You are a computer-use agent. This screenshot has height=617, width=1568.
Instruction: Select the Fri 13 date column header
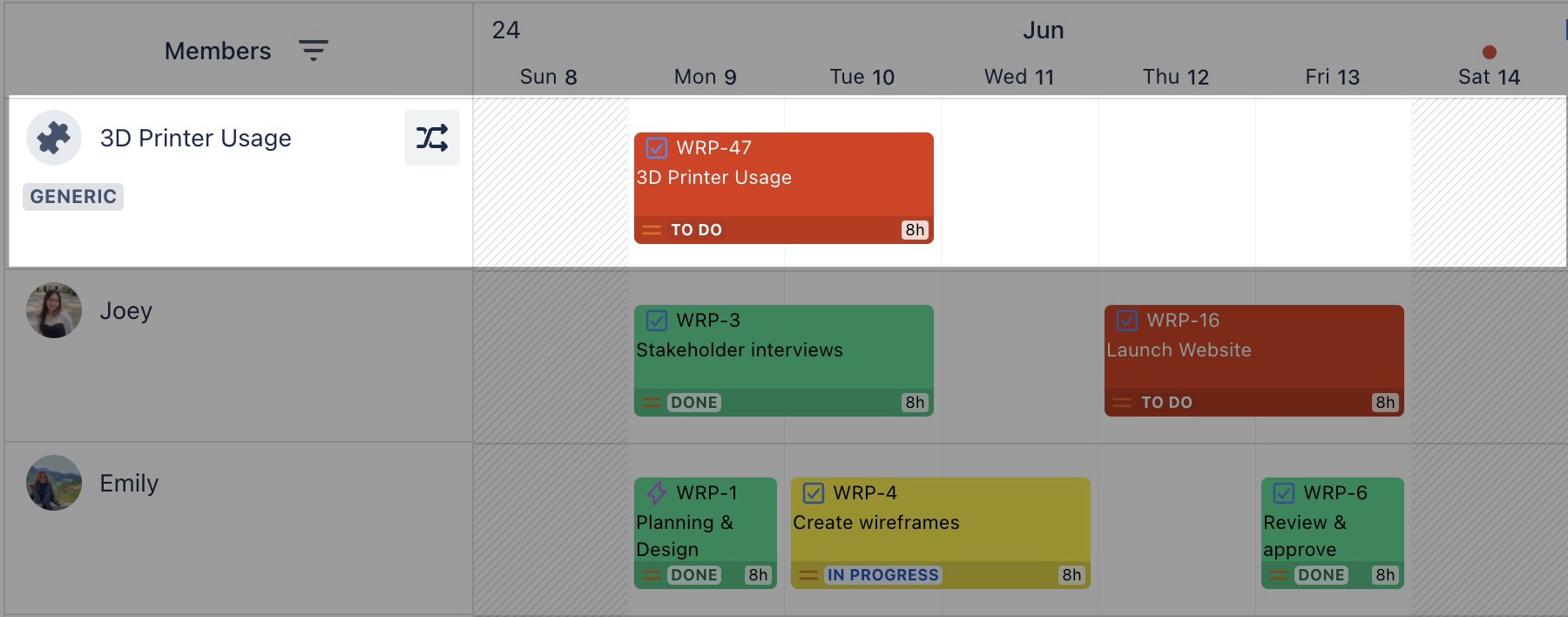[1332, 77]
